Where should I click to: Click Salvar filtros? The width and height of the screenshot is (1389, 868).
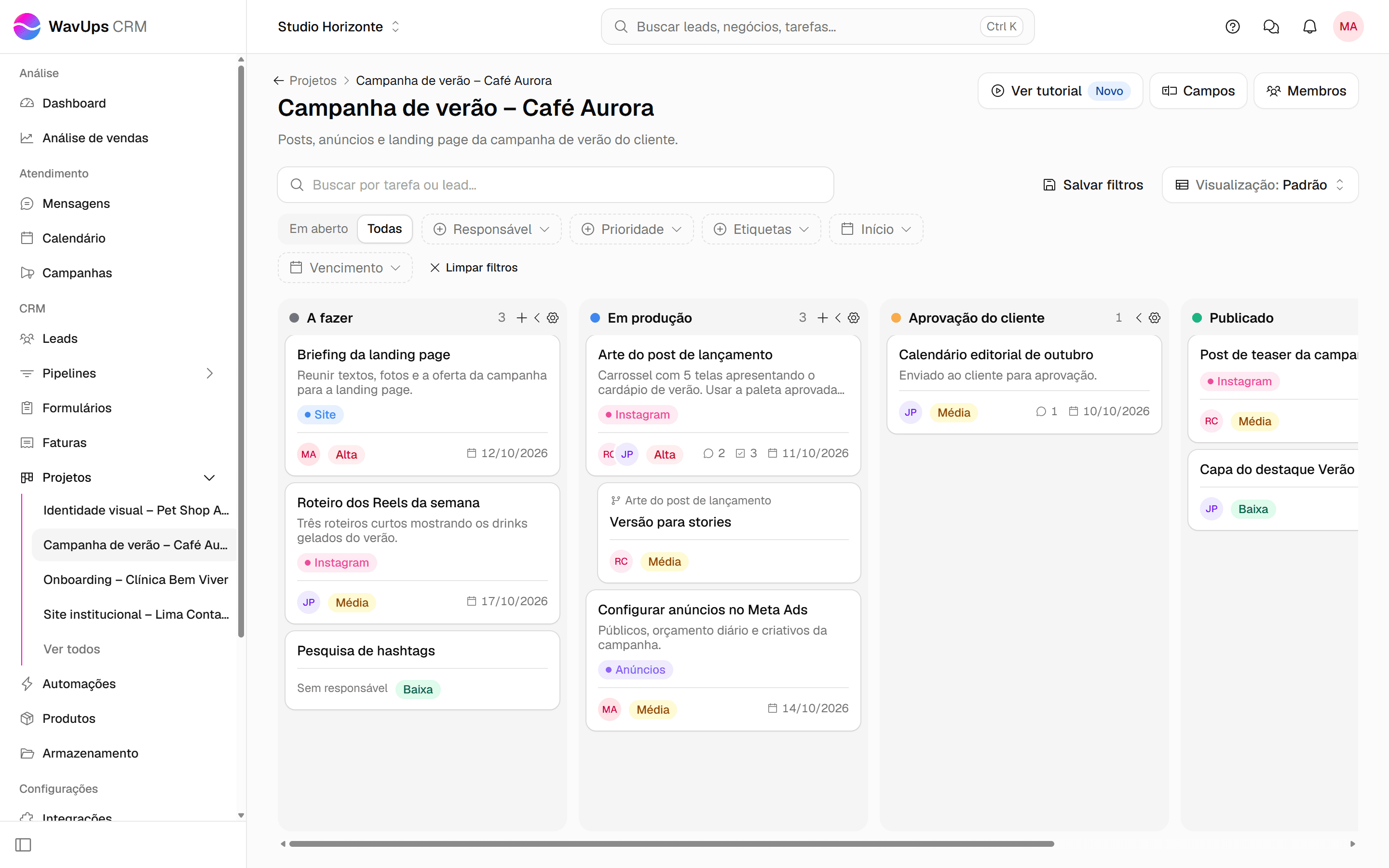click(x=1093, y=185)
